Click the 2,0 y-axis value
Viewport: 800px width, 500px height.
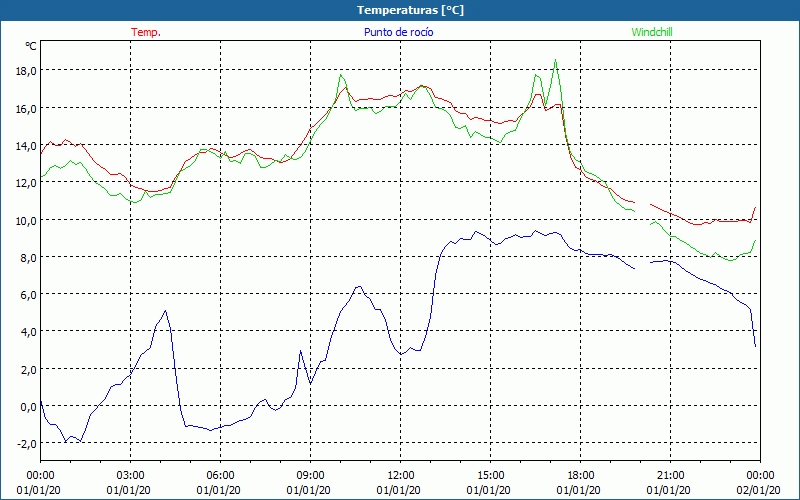coord(29,369)
